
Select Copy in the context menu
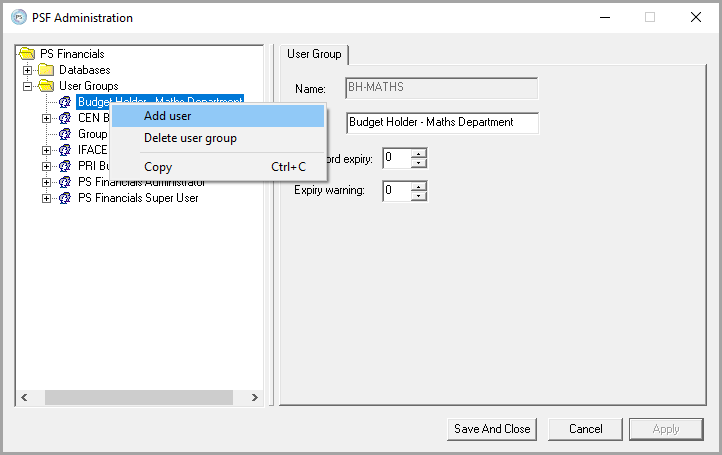click(158, 167)
